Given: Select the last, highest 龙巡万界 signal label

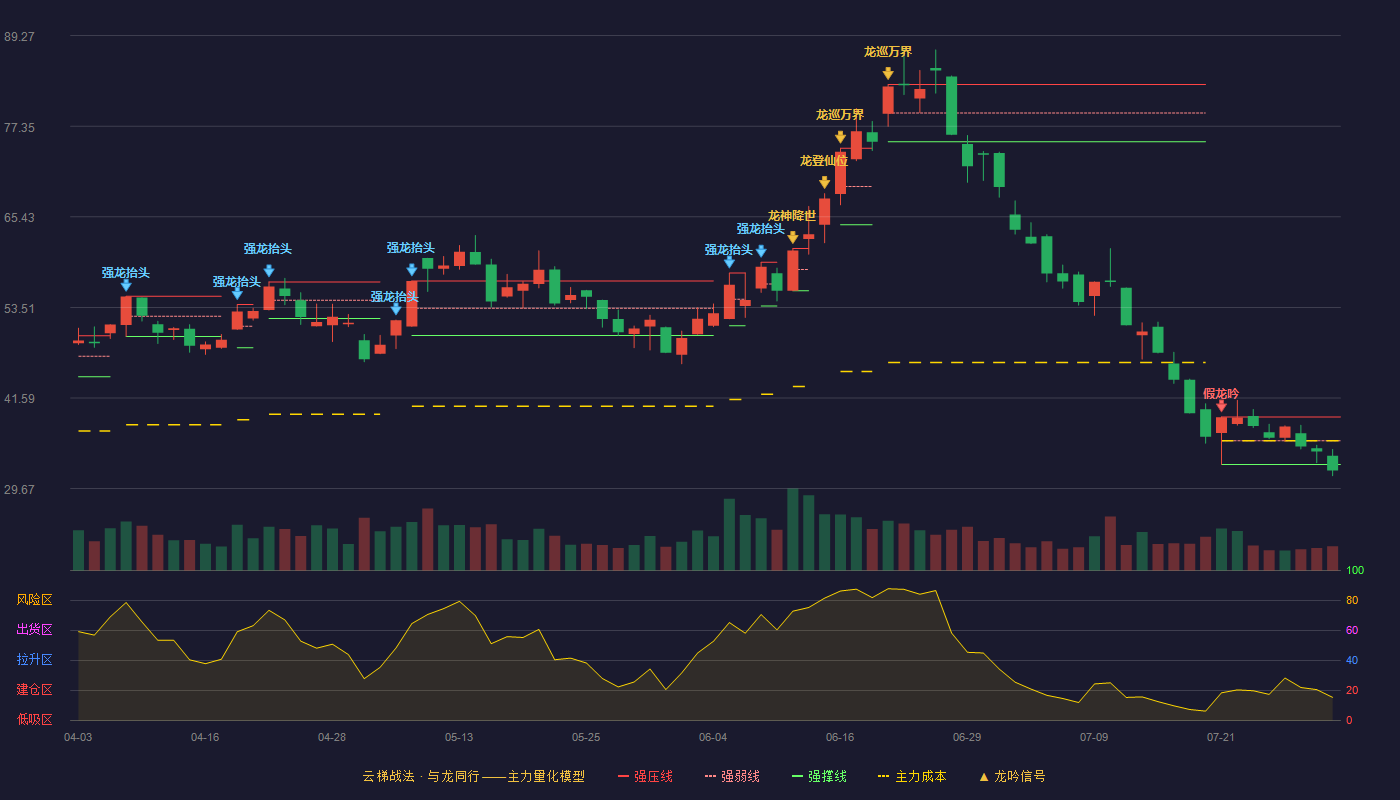Looking at the screenshot, I should point(888,51).
